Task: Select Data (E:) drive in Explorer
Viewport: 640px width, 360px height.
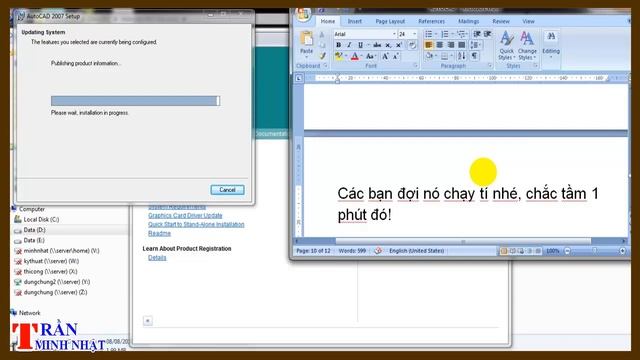Action: click(29, 240)
